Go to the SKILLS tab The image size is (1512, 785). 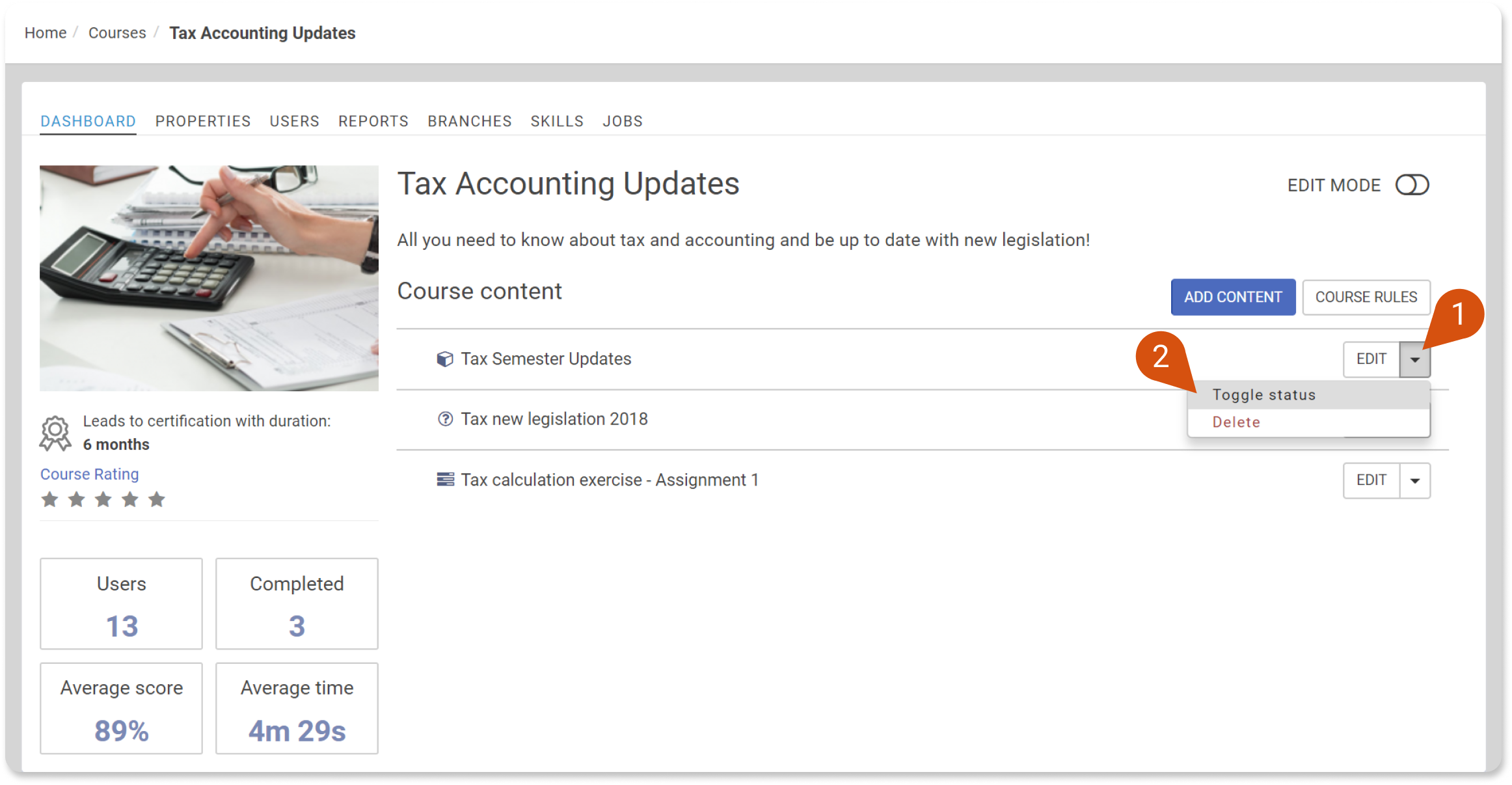(557, 121)
